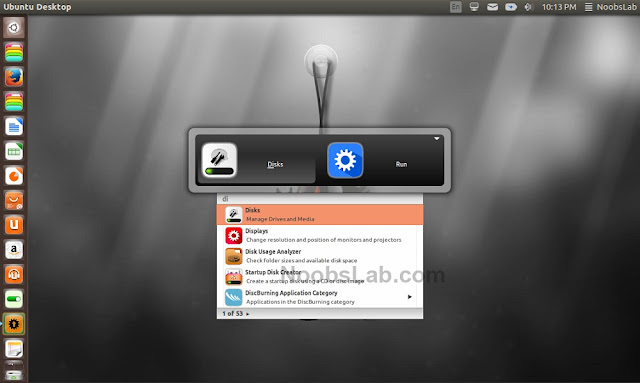
Task: Select the Disks result row
Action: point(320,215)
